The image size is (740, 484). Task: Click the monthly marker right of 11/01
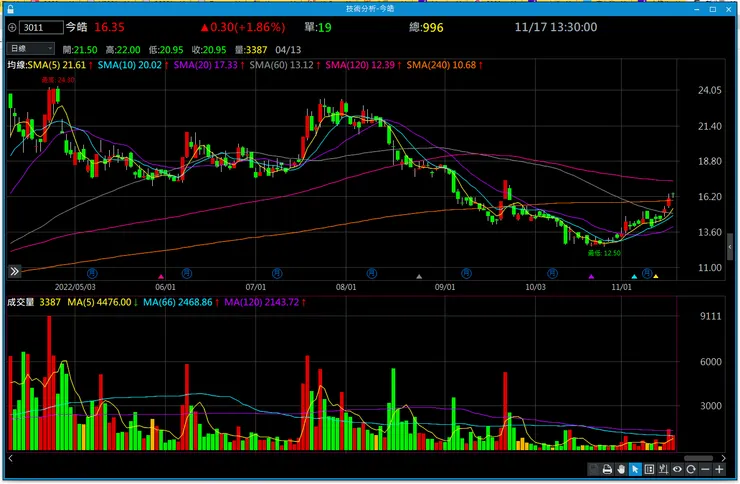click(x=647, y=273)
